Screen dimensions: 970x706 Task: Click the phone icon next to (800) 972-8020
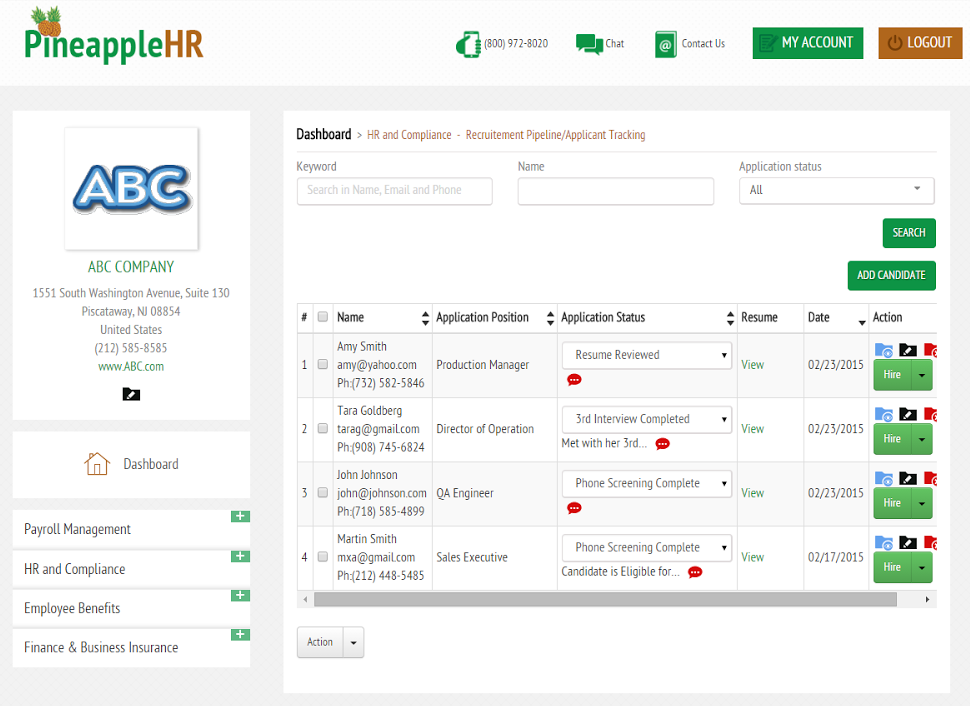468,44
